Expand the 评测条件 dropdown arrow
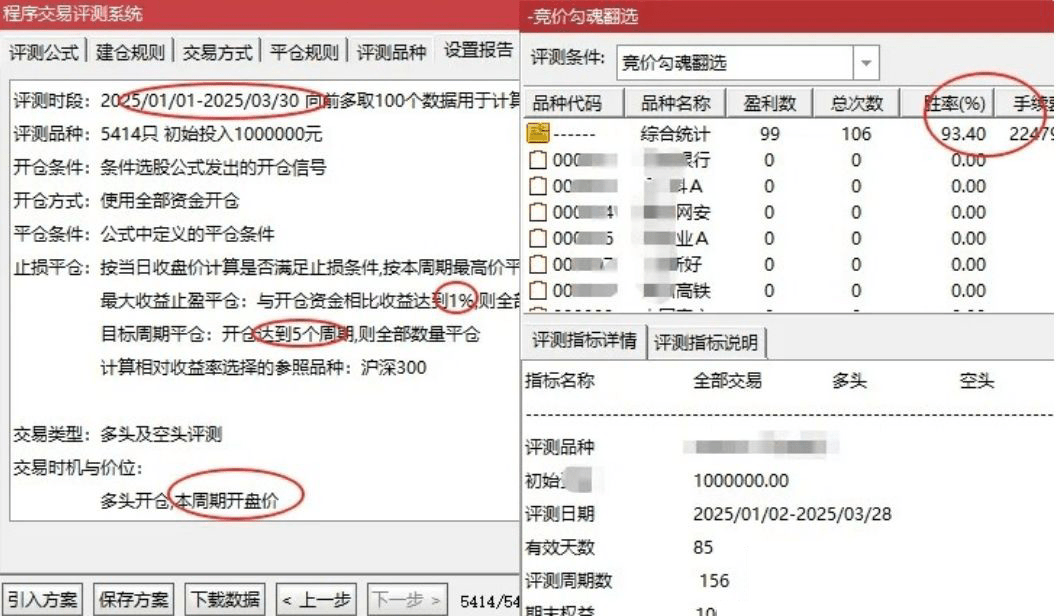Viewport: 1059px width, 616px height. [x=866, y=63]
